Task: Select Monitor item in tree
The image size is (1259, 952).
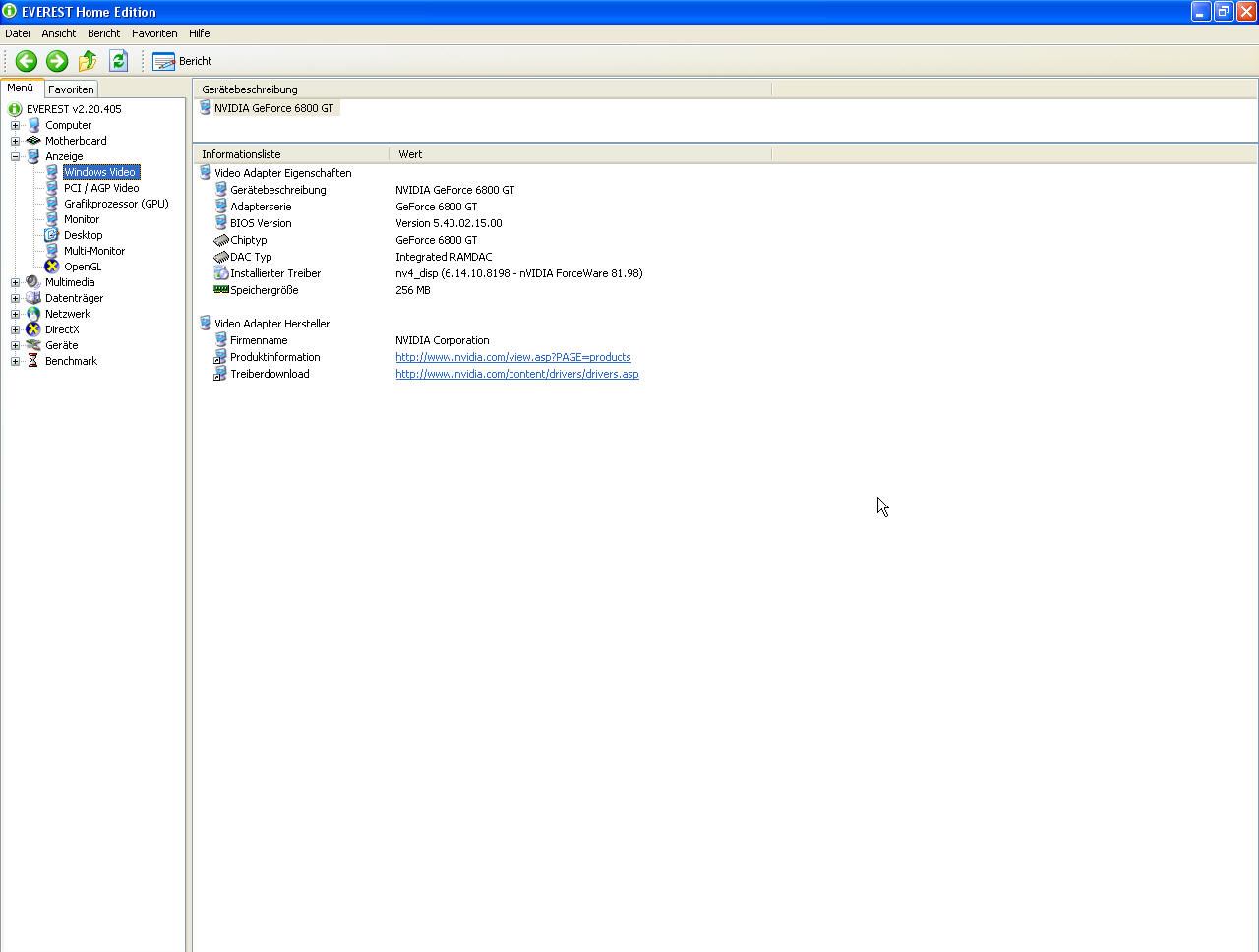Action: tap(82, 219)
